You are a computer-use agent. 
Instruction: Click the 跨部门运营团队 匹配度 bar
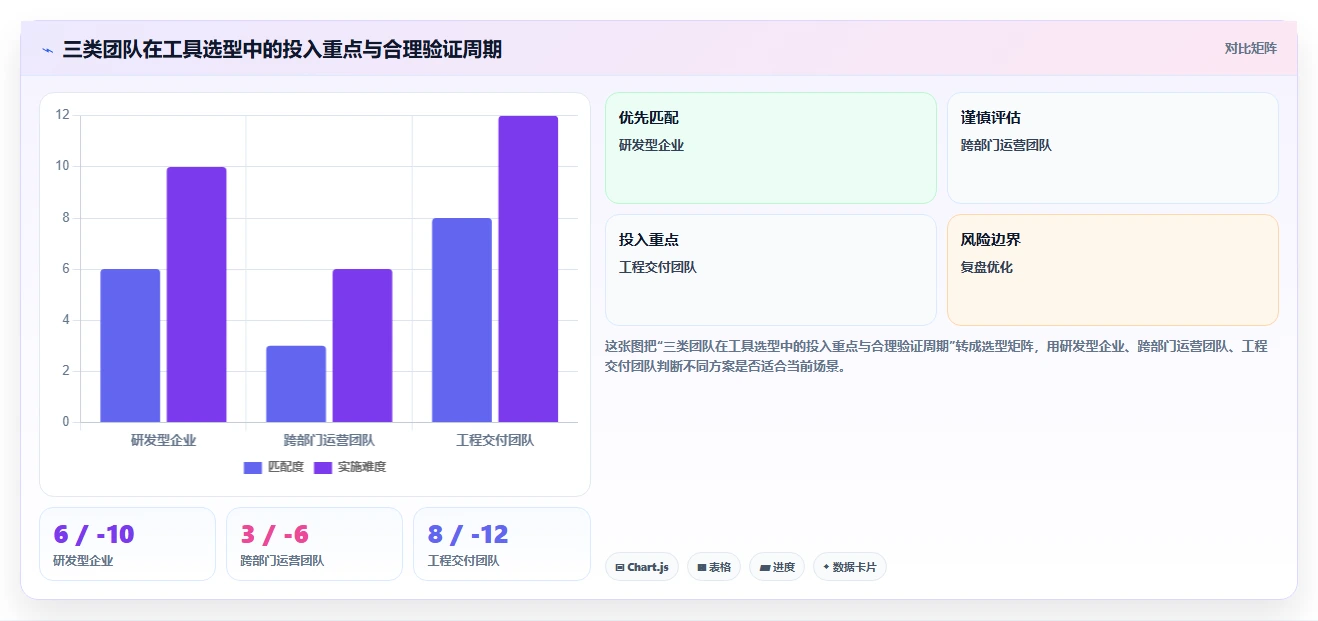click(296, 384)
